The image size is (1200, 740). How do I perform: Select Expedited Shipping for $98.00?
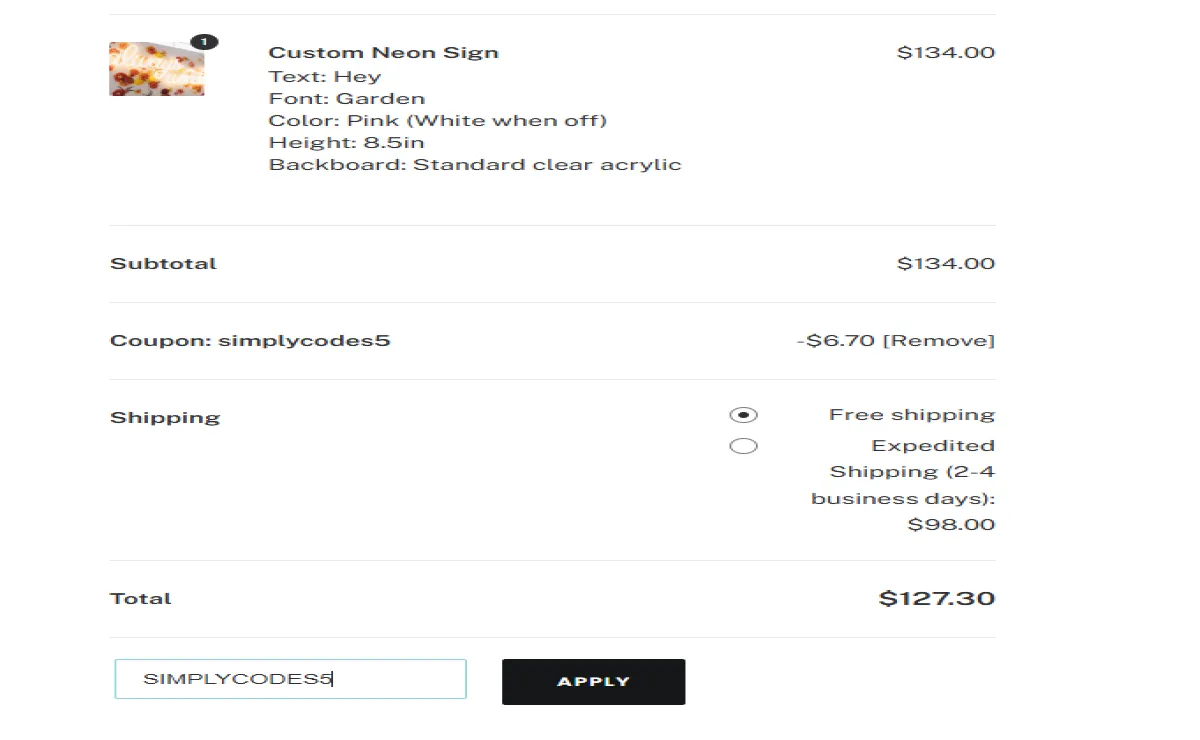[x=743, y=445]
